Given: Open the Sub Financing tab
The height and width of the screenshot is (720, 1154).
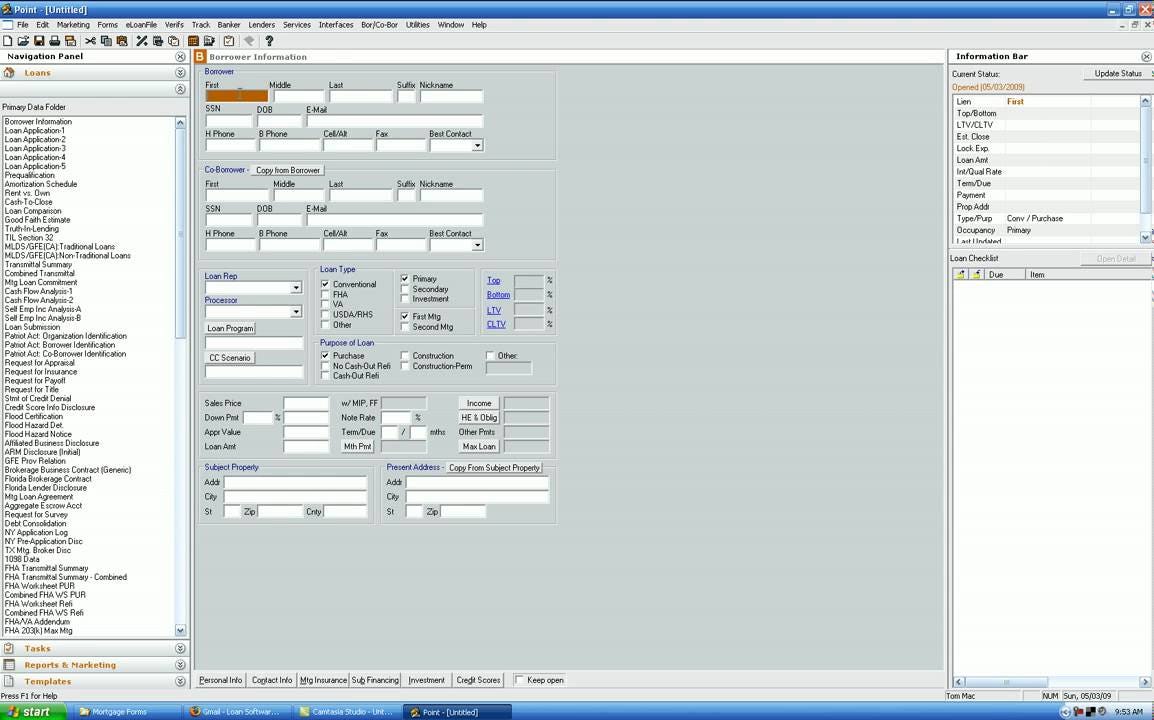Looking at the screenshot, I should [375, 680].
